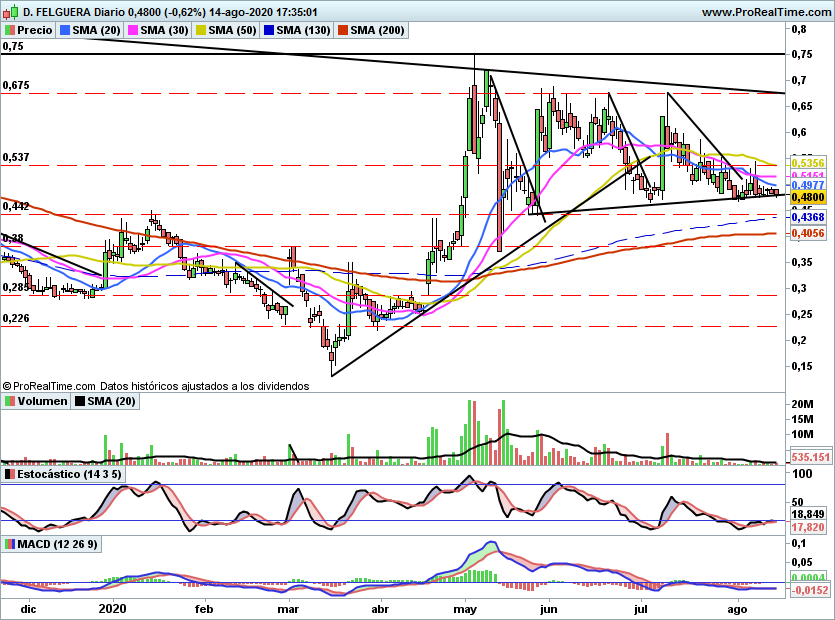This screenshot has height=620, width=835.
Task: Click the dark blue SMA (130) legend icon
Action: 269,30
